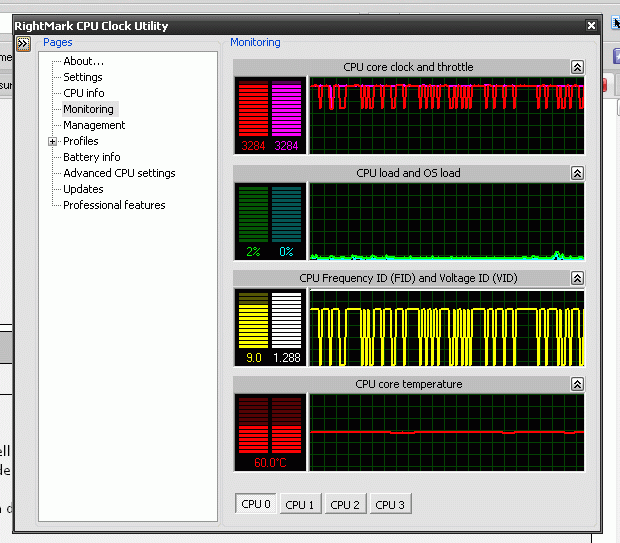Click the magenta throttle bar meter
The width and height of the screenshot is (620, 543).
(286, 109)
